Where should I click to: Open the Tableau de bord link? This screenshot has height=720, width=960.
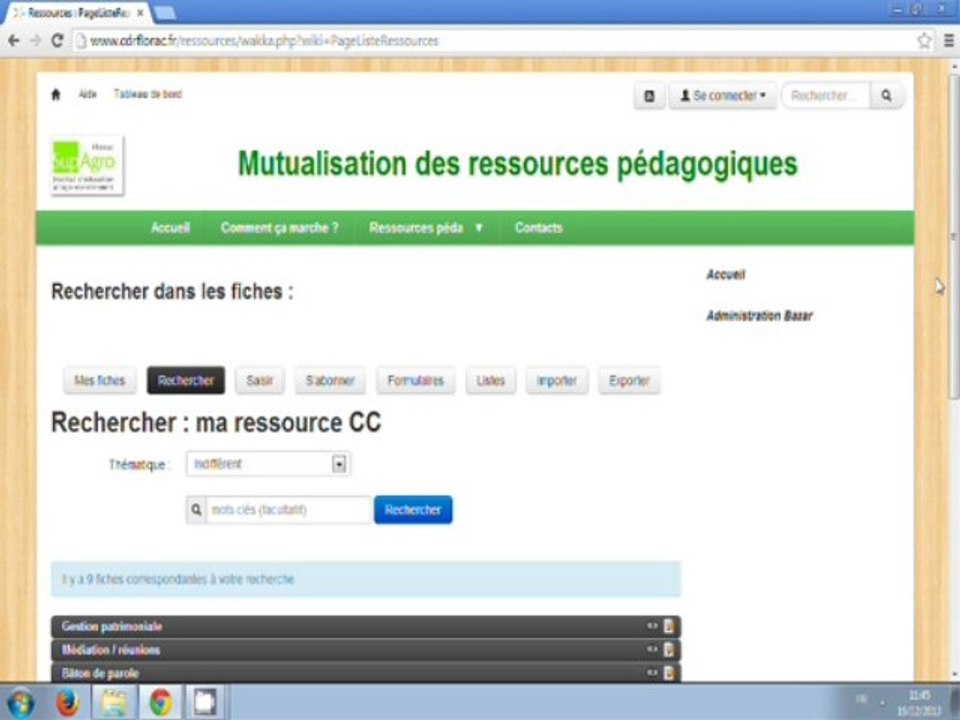[x=148, y=94]
